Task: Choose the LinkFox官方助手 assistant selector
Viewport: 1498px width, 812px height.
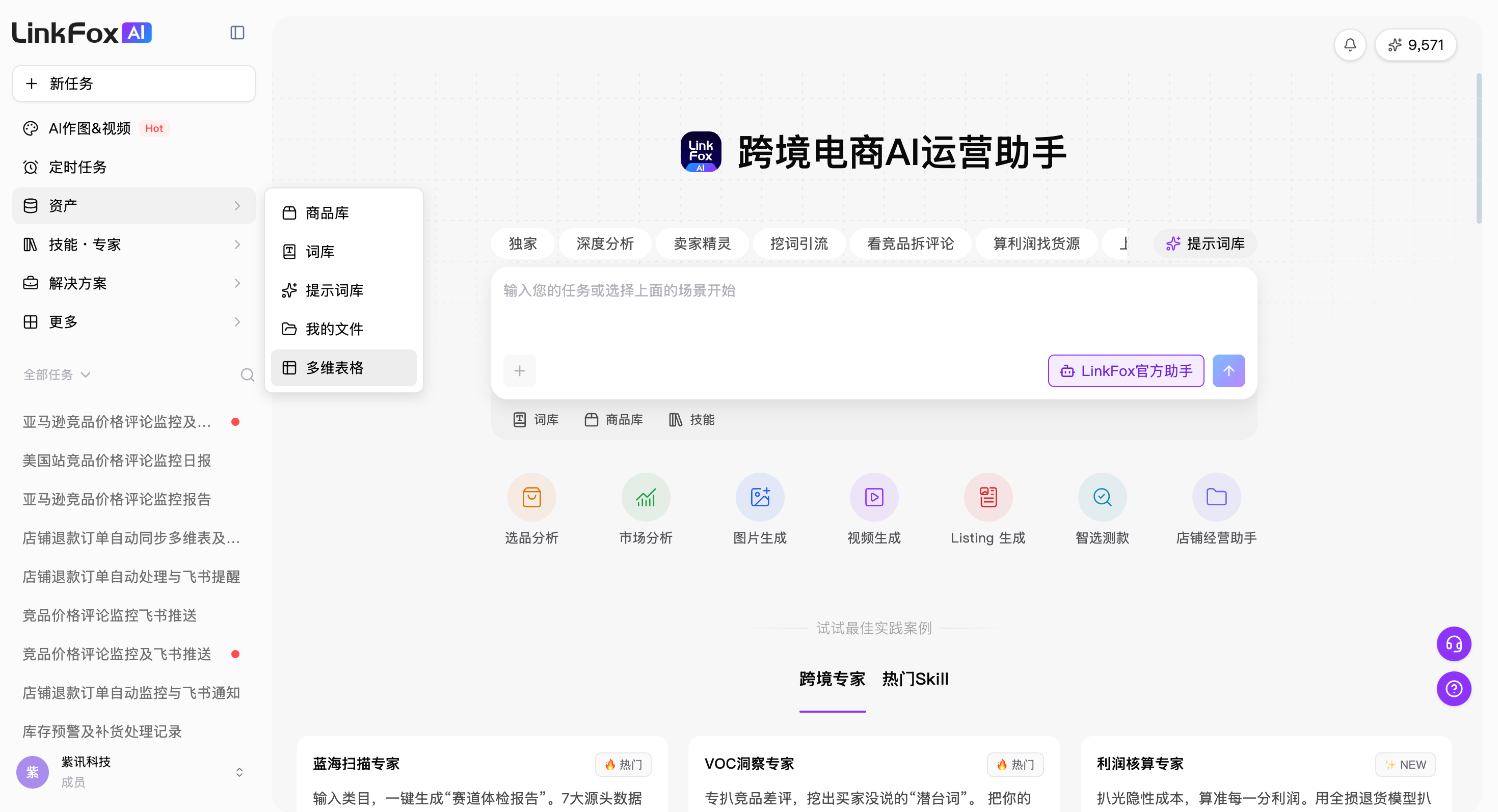Action: [x=1126, y=371]
